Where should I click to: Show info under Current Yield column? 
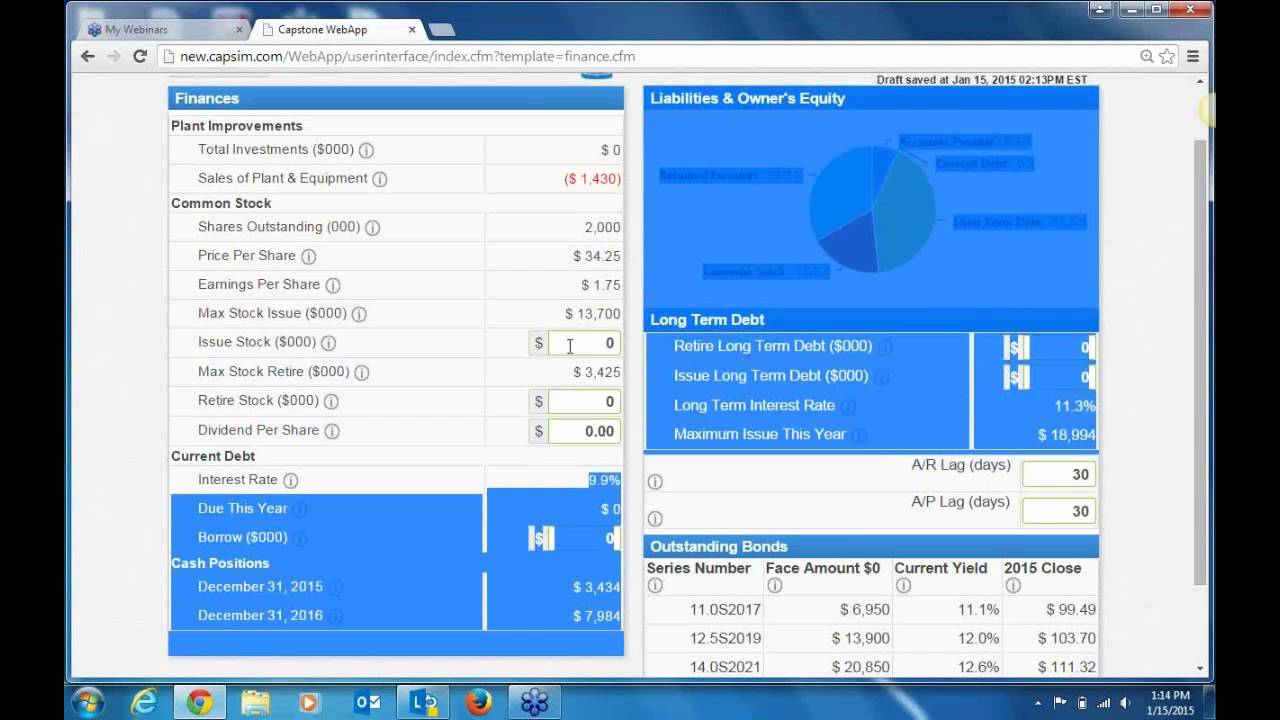click(903, 586)
